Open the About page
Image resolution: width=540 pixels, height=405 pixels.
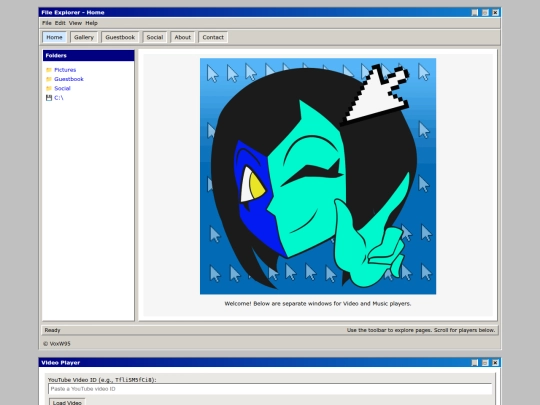pyautogui.click(x=183, y=37)
